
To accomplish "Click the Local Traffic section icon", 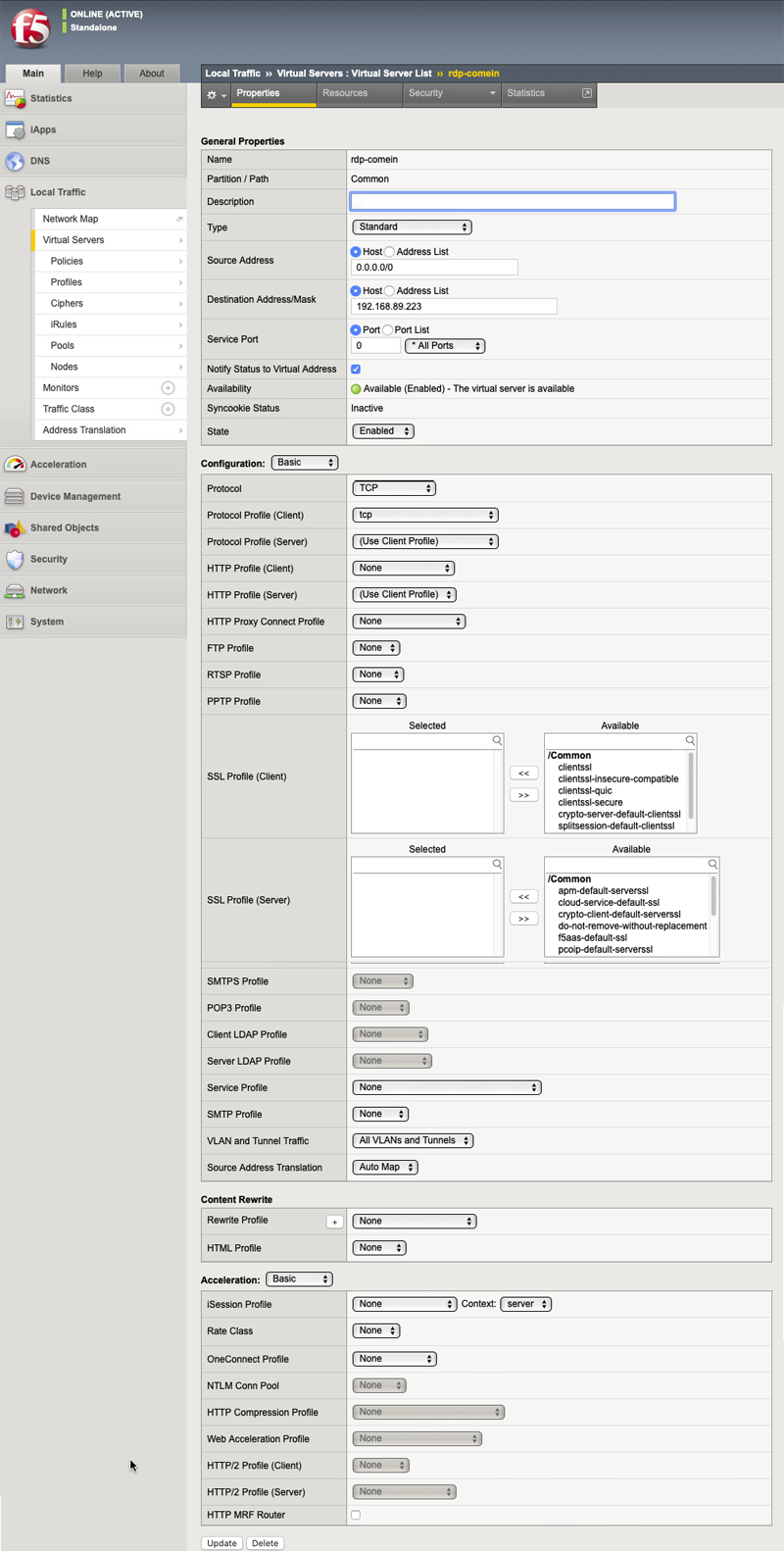I will (15, 192).
